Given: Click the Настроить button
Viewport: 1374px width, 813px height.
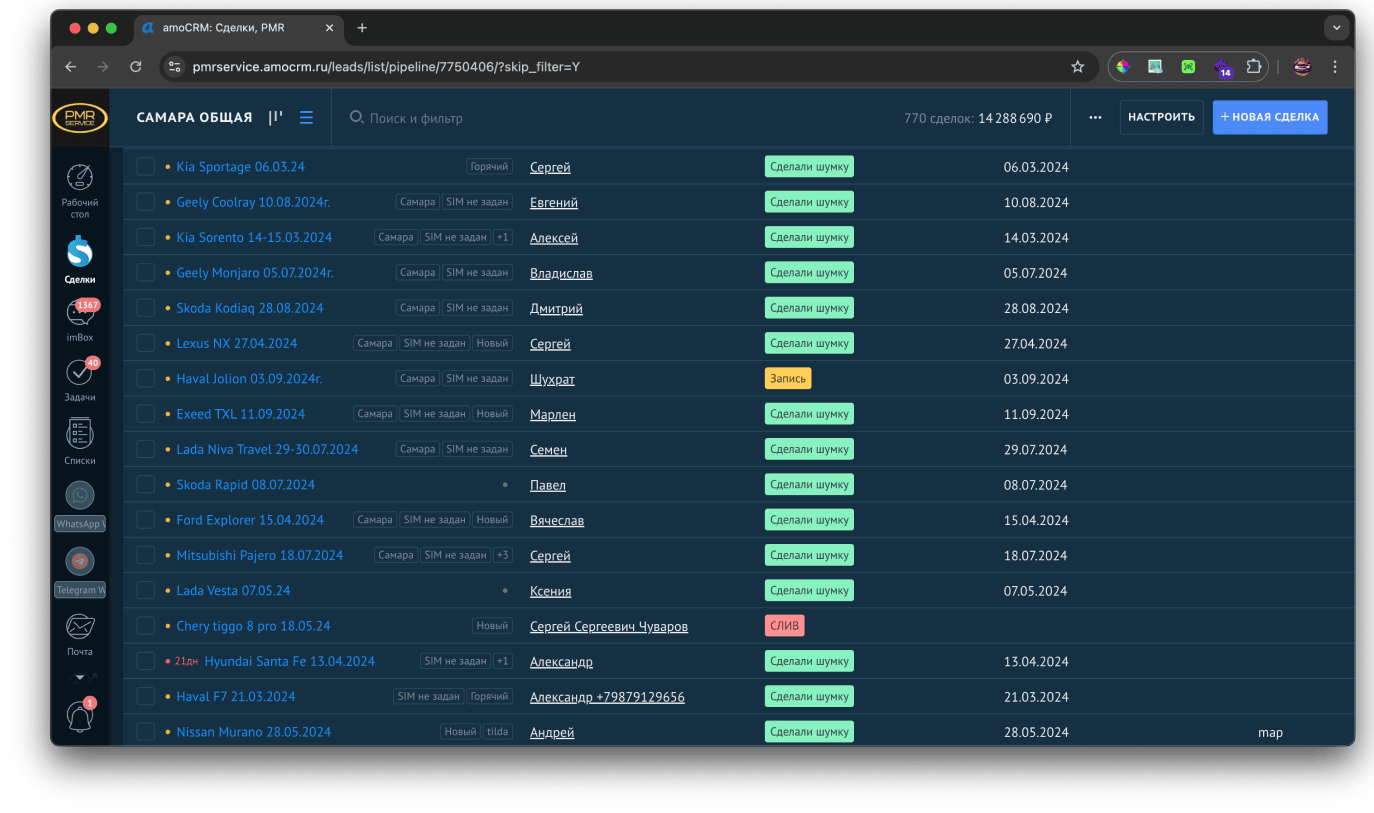Looking at the screenshot, I should [x=1161, y=118].
